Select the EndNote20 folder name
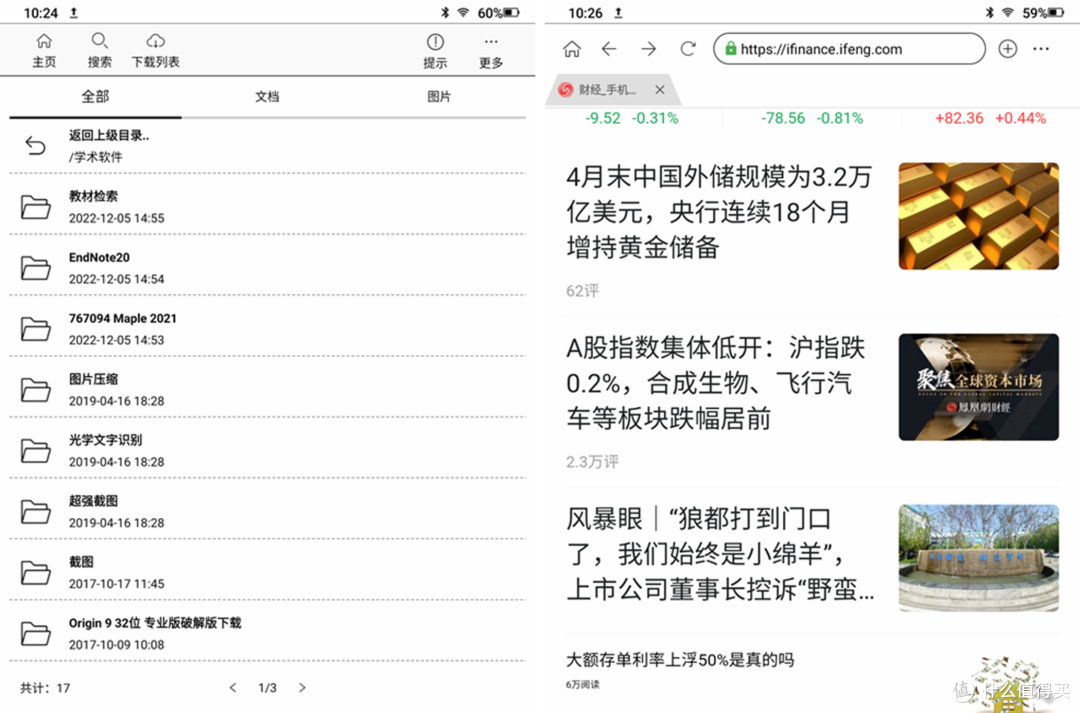 (x=99, y=258)
